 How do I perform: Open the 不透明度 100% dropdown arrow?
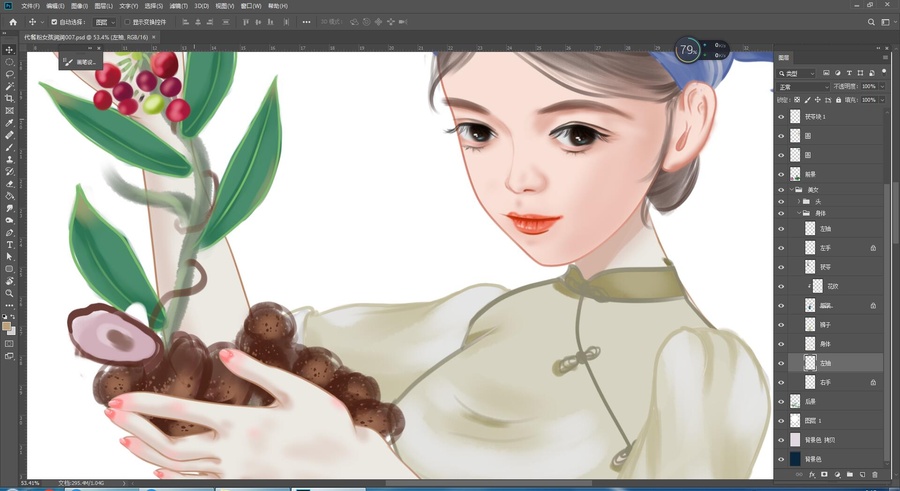pos(882,87)
